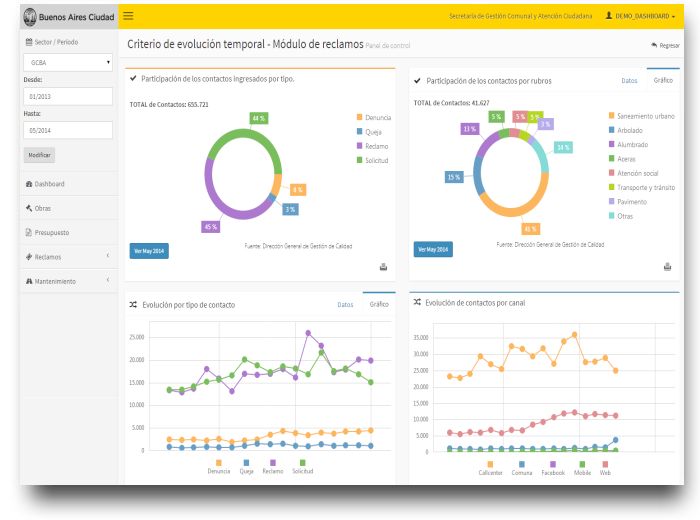
Task: Open the Obras sidebar section
Action: [42, 208]
